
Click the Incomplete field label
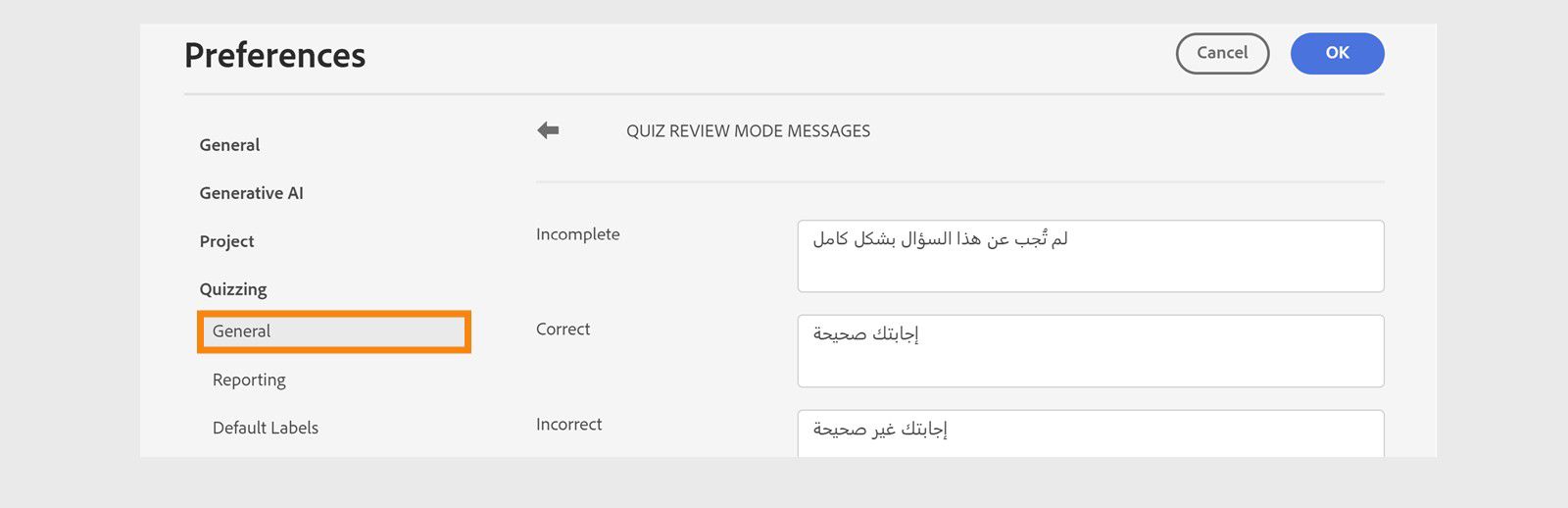click(x=577, y=234)
